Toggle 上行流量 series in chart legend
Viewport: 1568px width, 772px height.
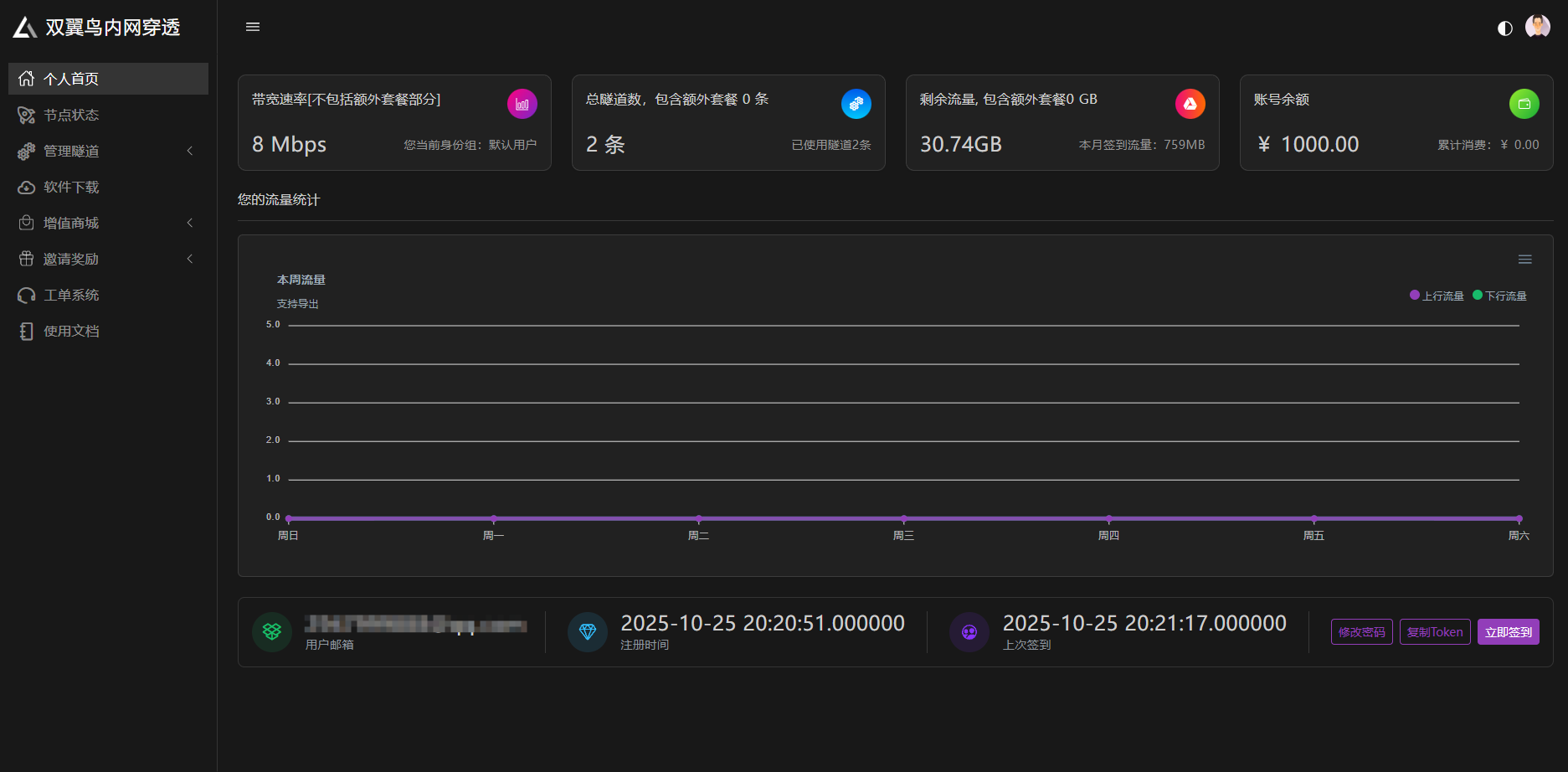click(x=1437, y=296)
